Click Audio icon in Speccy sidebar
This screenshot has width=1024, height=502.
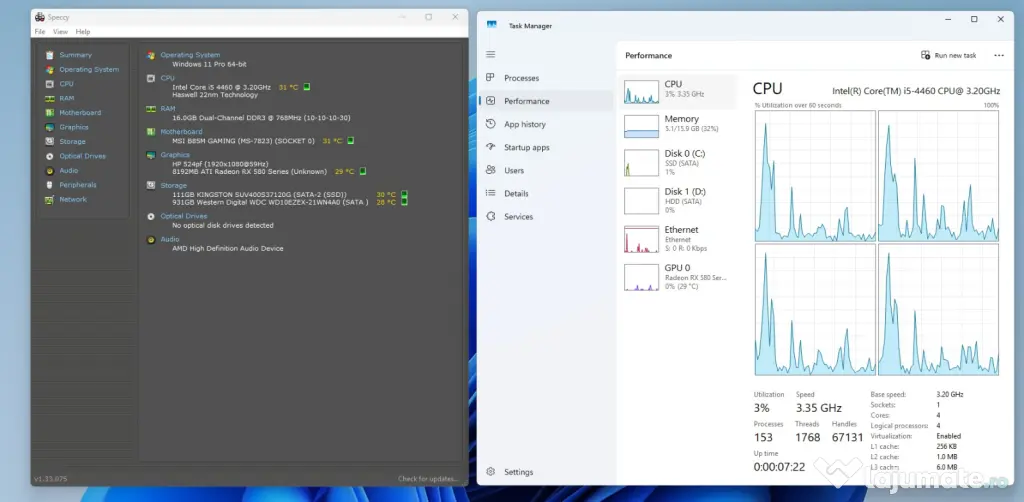point(49,170)
